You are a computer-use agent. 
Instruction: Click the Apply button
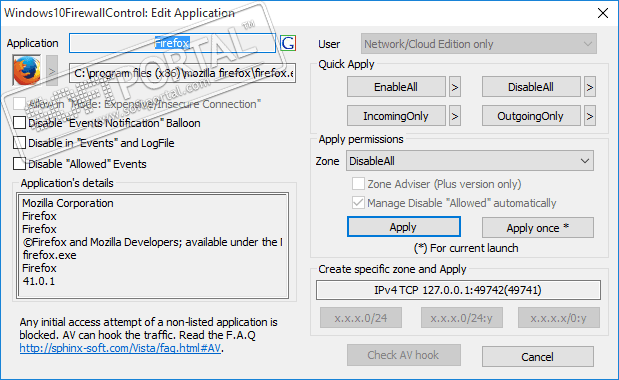403,227
